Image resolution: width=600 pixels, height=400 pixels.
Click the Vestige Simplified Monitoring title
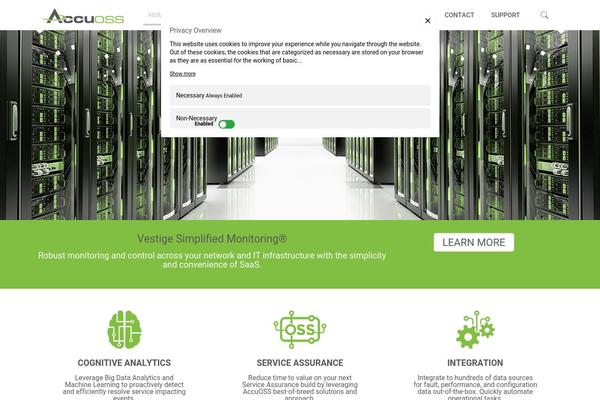212,238
